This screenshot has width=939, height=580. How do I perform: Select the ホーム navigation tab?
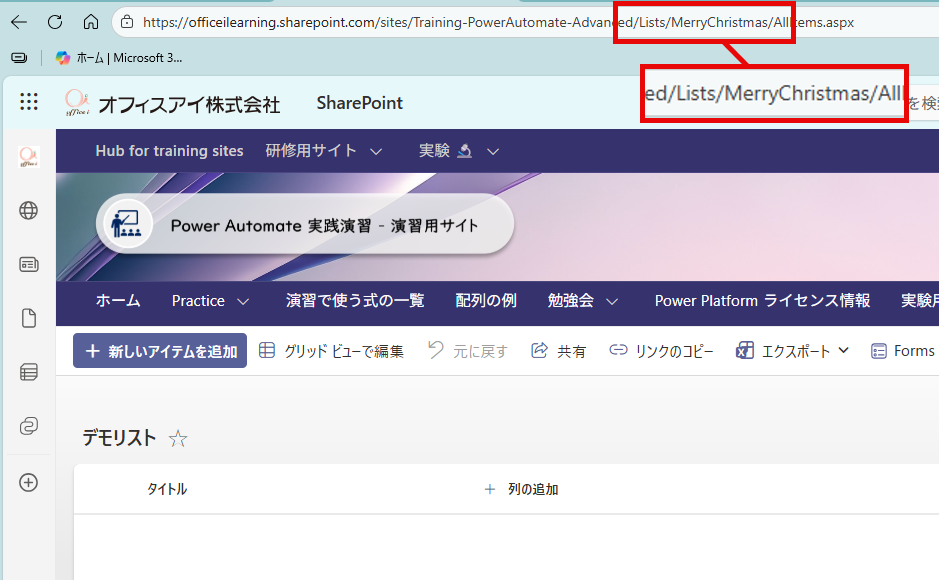[x=118, y=300]
